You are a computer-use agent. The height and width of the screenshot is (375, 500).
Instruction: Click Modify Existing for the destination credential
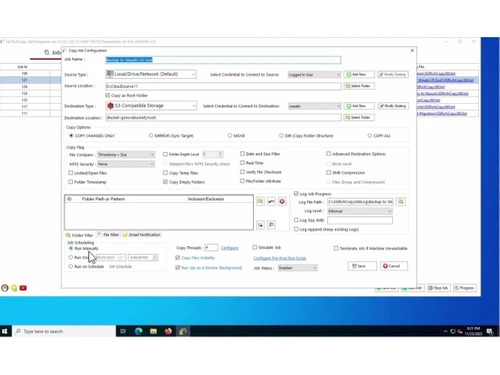point(393,106)
